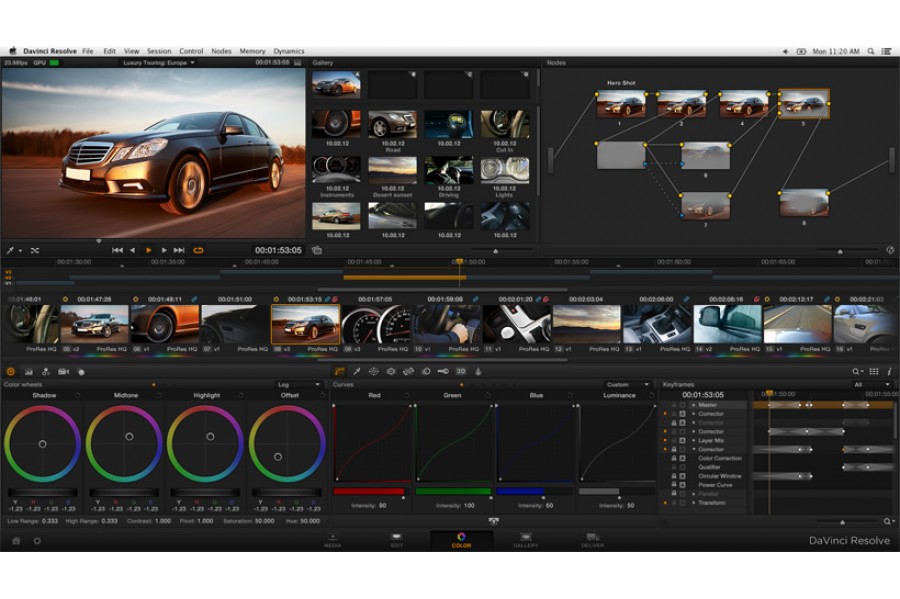Toggle auto-keyframe box on the Layer Mix row
900x599 pixels.
coord(682,441)
